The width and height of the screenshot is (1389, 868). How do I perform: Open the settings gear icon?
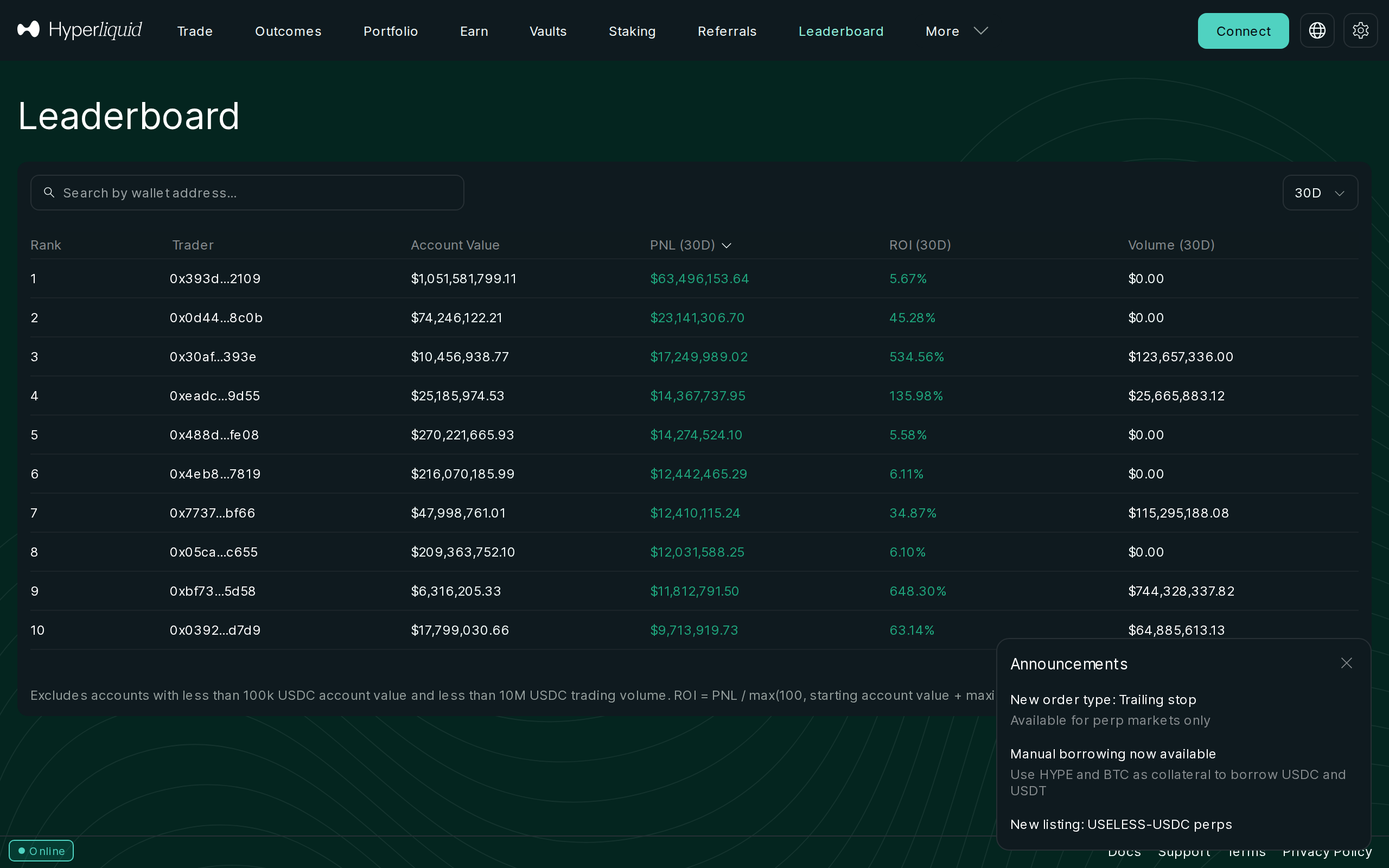(x=1360, y=30)
